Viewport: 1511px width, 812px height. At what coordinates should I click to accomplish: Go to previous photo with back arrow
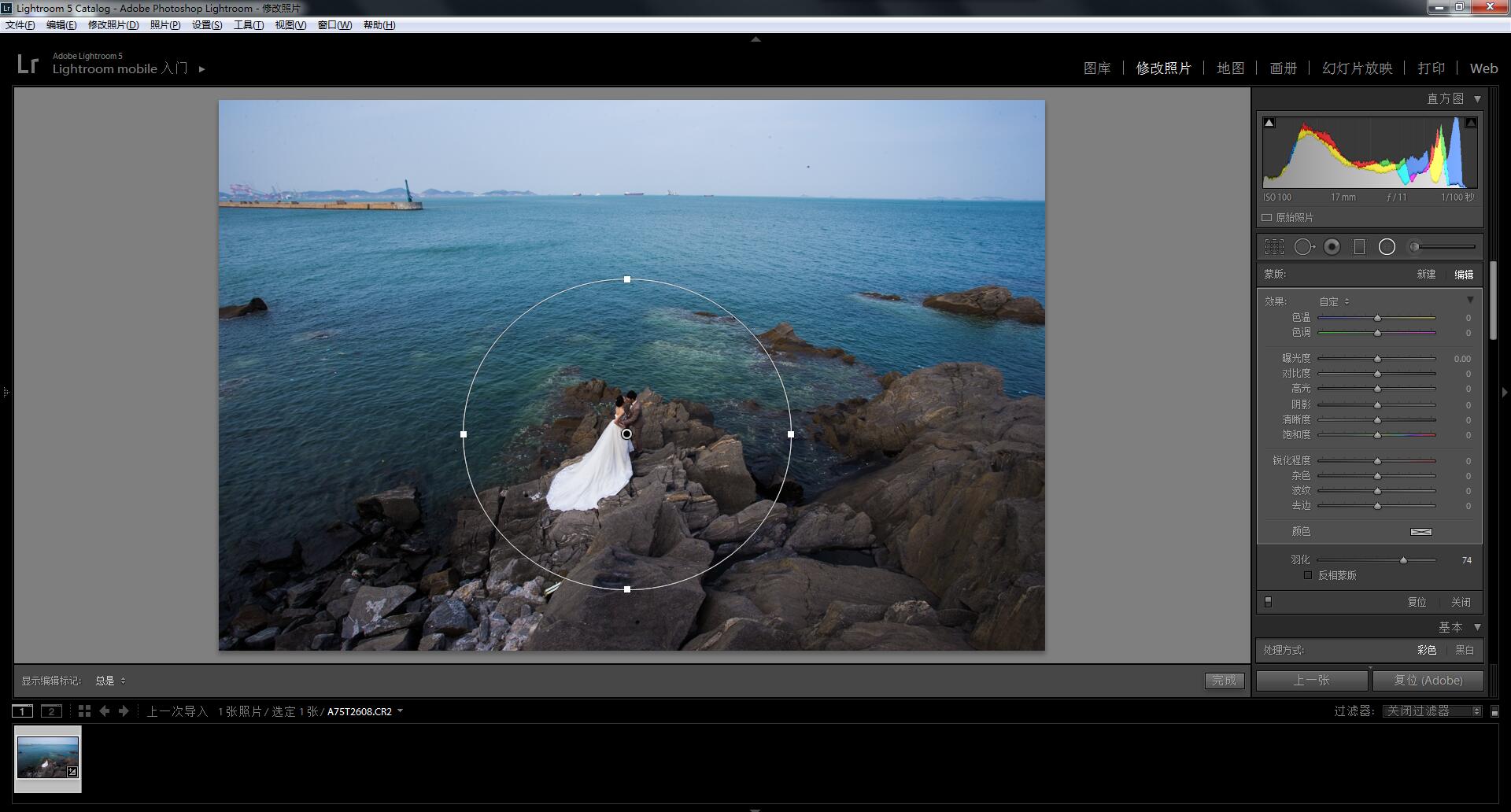(x=105, y=711)
